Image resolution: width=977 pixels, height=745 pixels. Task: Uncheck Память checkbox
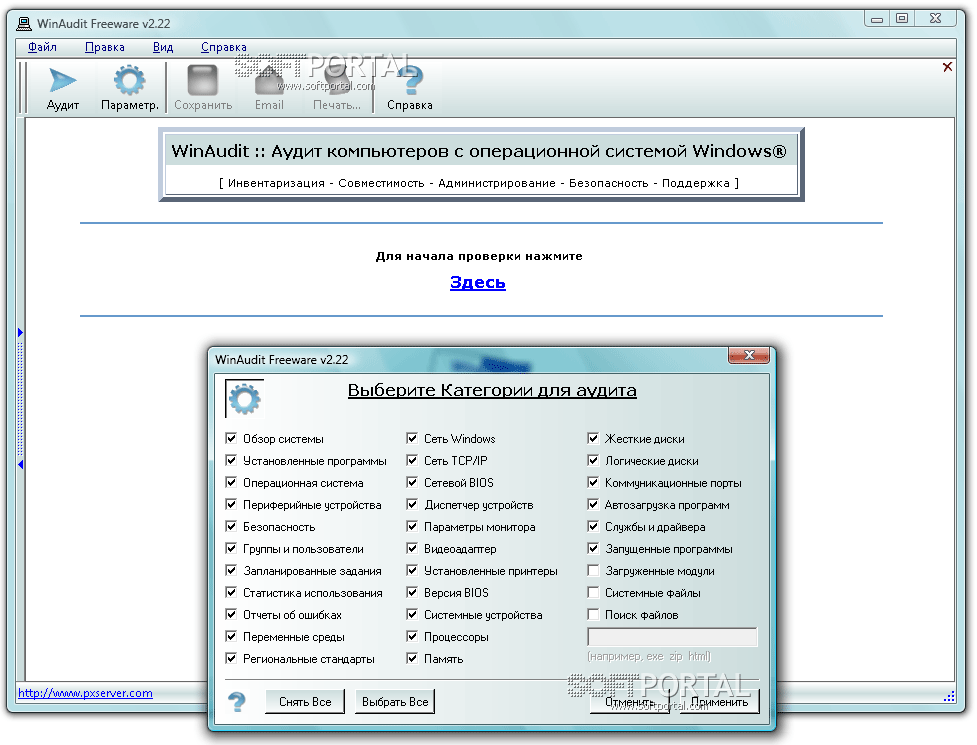412,658
